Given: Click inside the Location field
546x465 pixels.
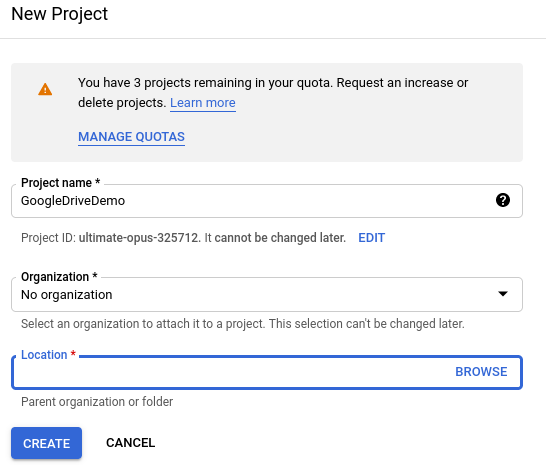Looking at the screenshot, I should point(267,372).
